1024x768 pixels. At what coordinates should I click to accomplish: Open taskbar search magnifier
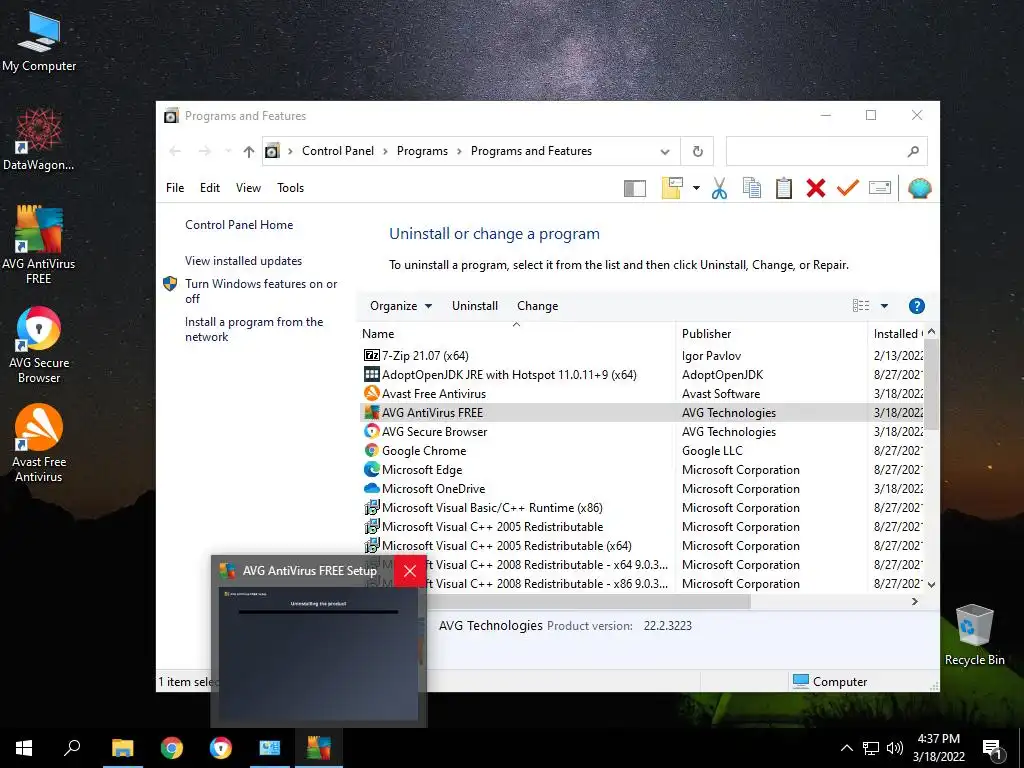(72, 748)
